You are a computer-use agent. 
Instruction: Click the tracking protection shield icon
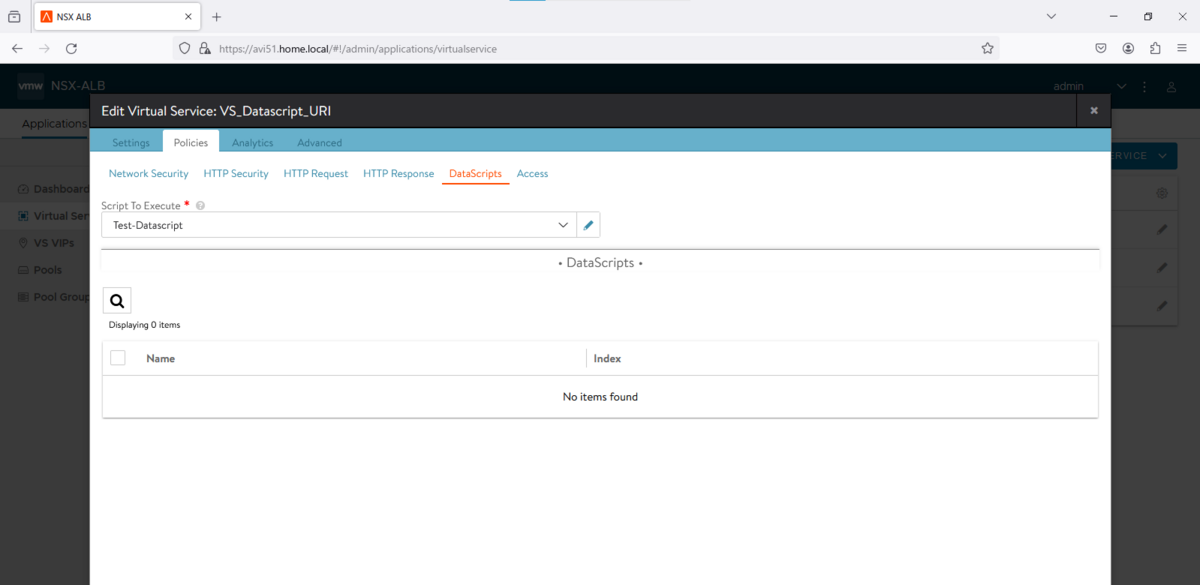coord(183,48)
